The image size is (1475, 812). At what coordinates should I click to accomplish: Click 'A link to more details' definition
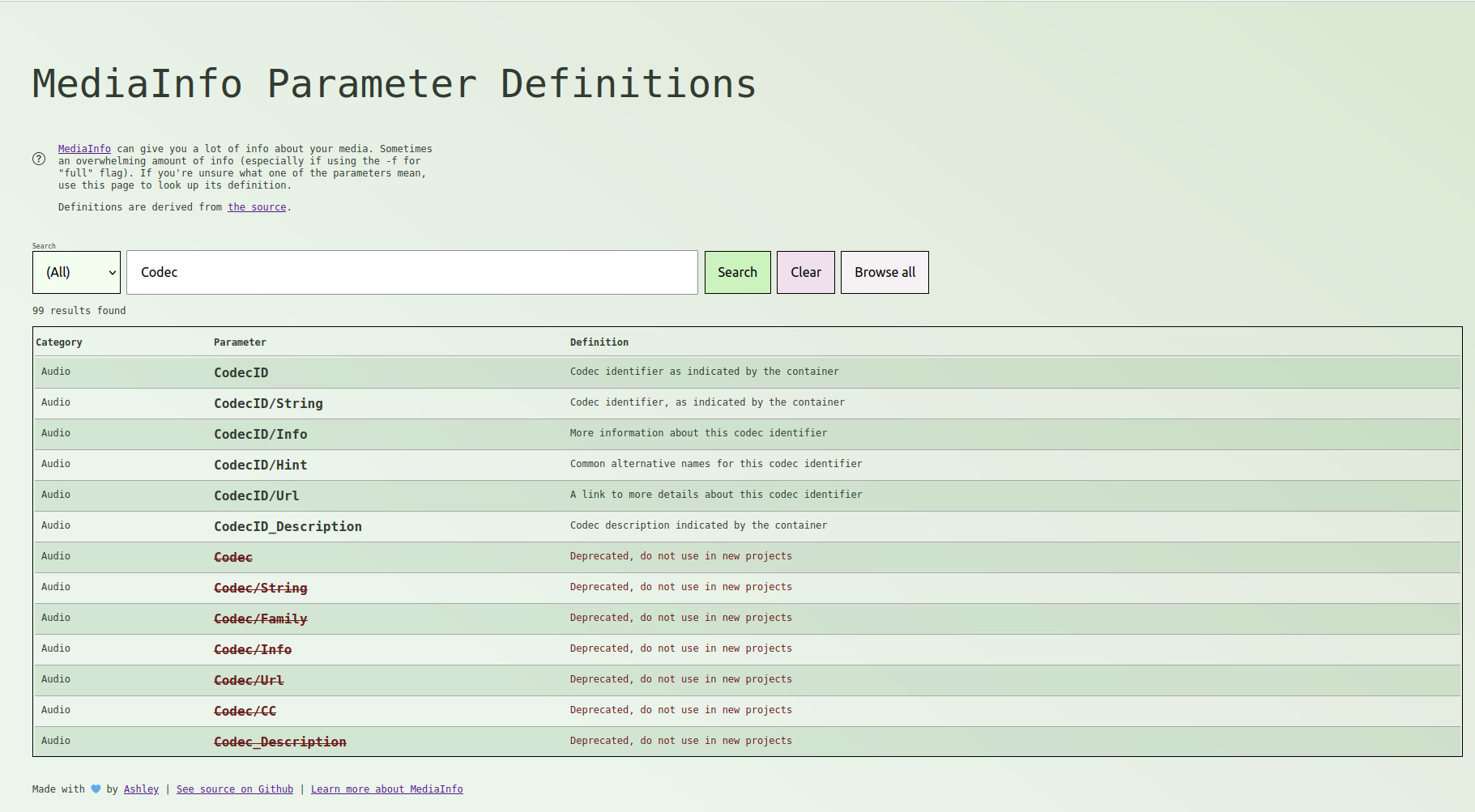[716, 495]
